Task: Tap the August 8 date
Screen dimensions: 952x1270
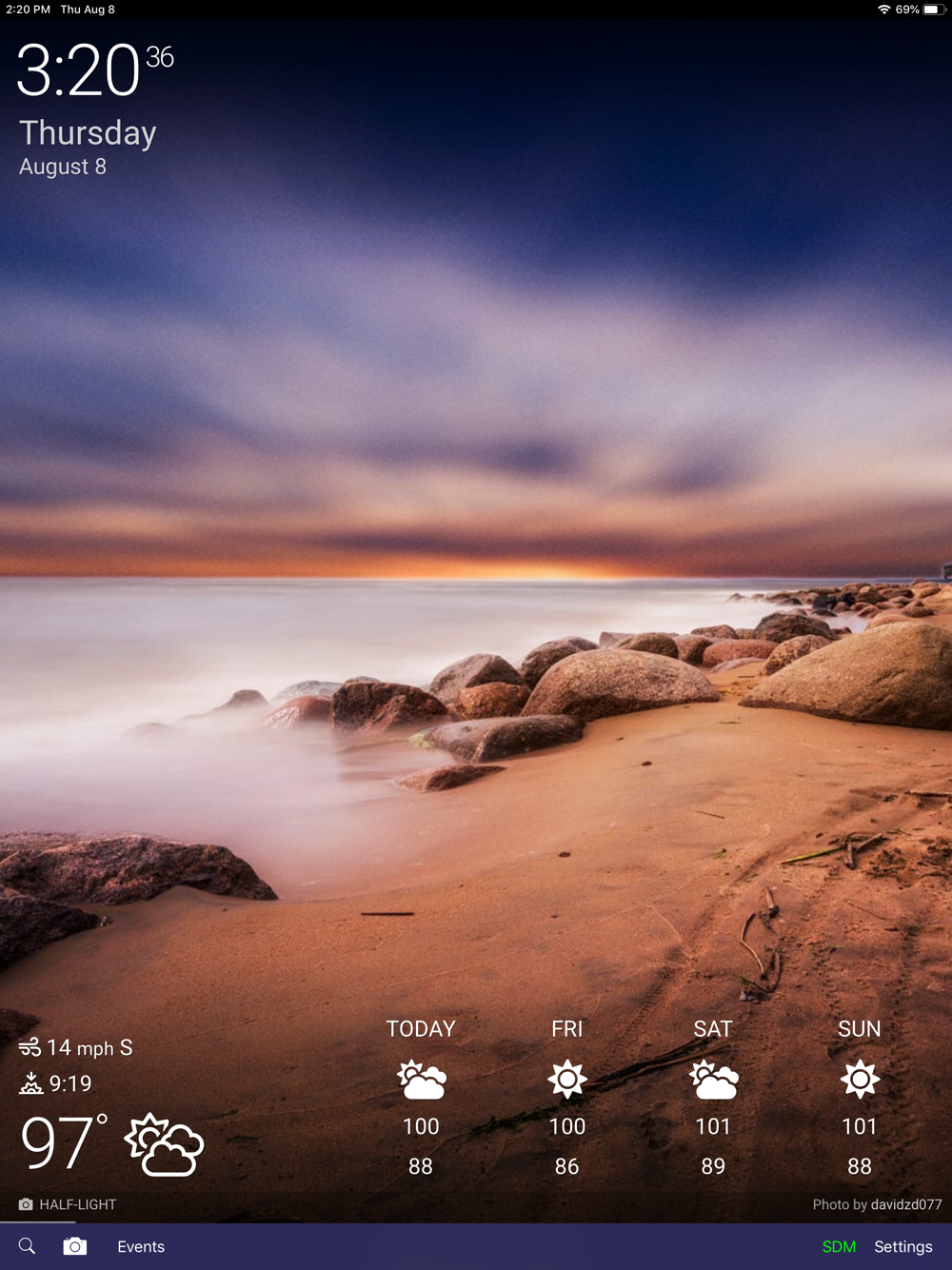Action: [63, 167]
